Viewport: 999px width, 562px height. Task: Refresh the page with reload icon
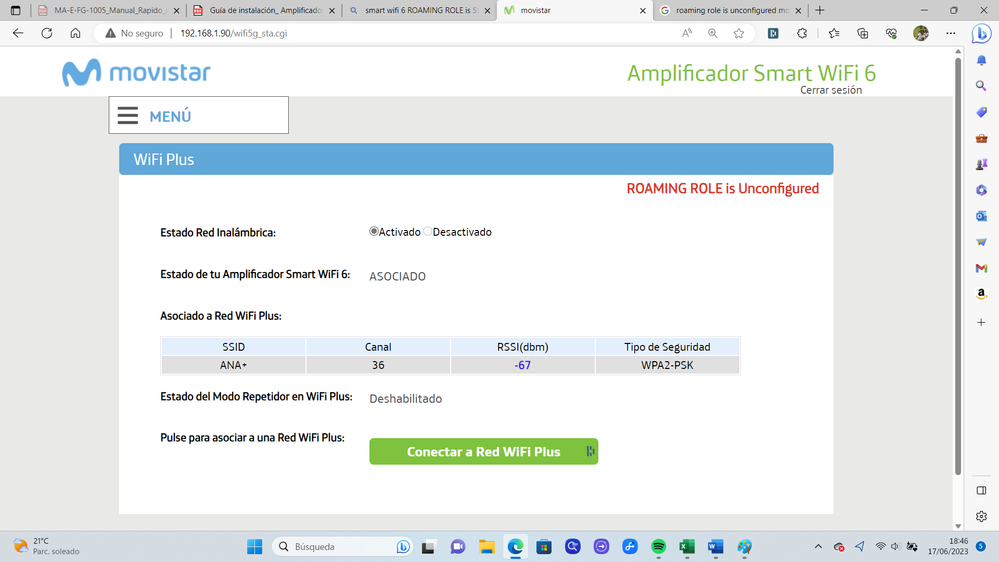47,33
